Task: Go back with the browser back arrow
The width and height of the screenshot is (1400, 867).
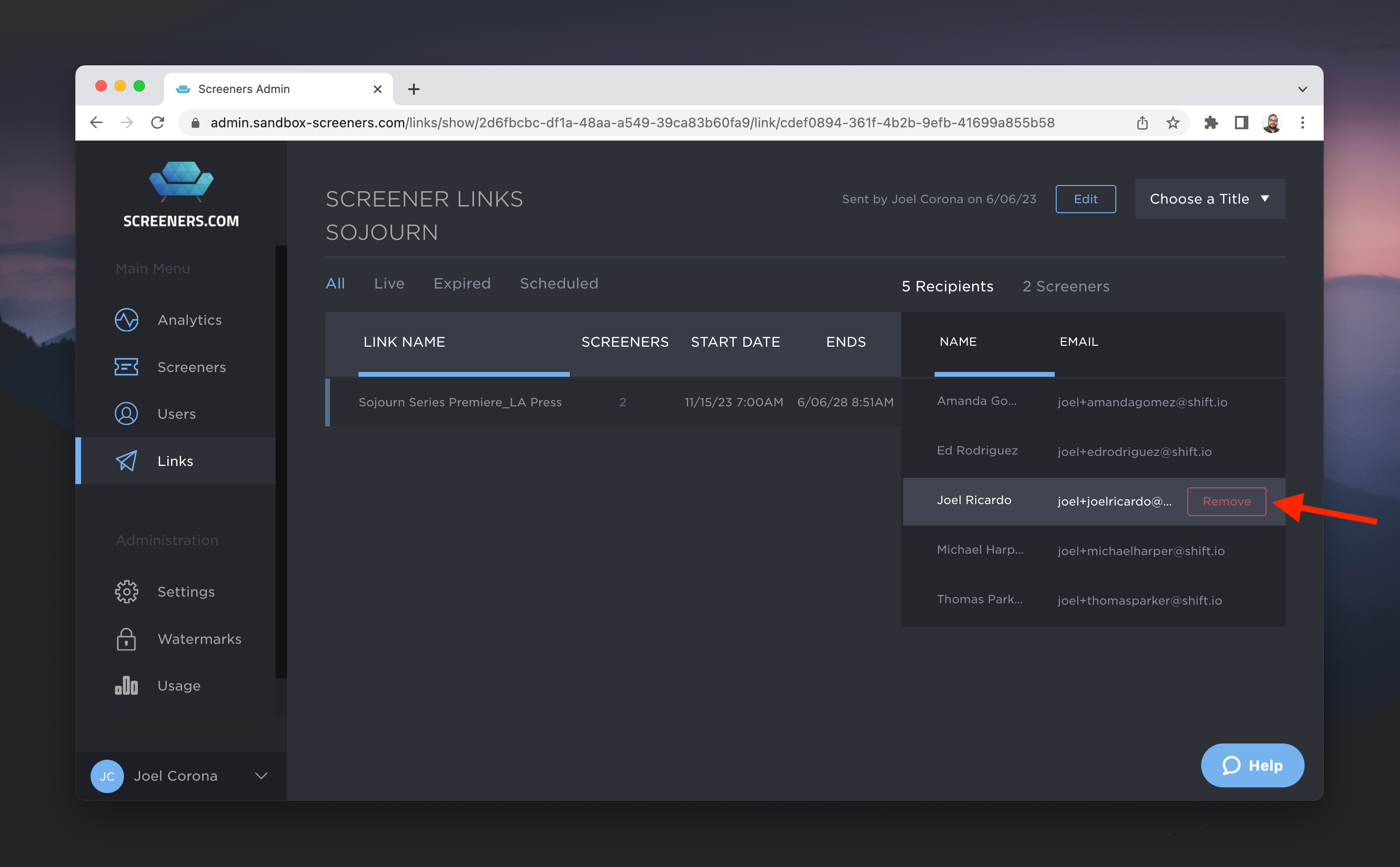Action: point(96,122)
